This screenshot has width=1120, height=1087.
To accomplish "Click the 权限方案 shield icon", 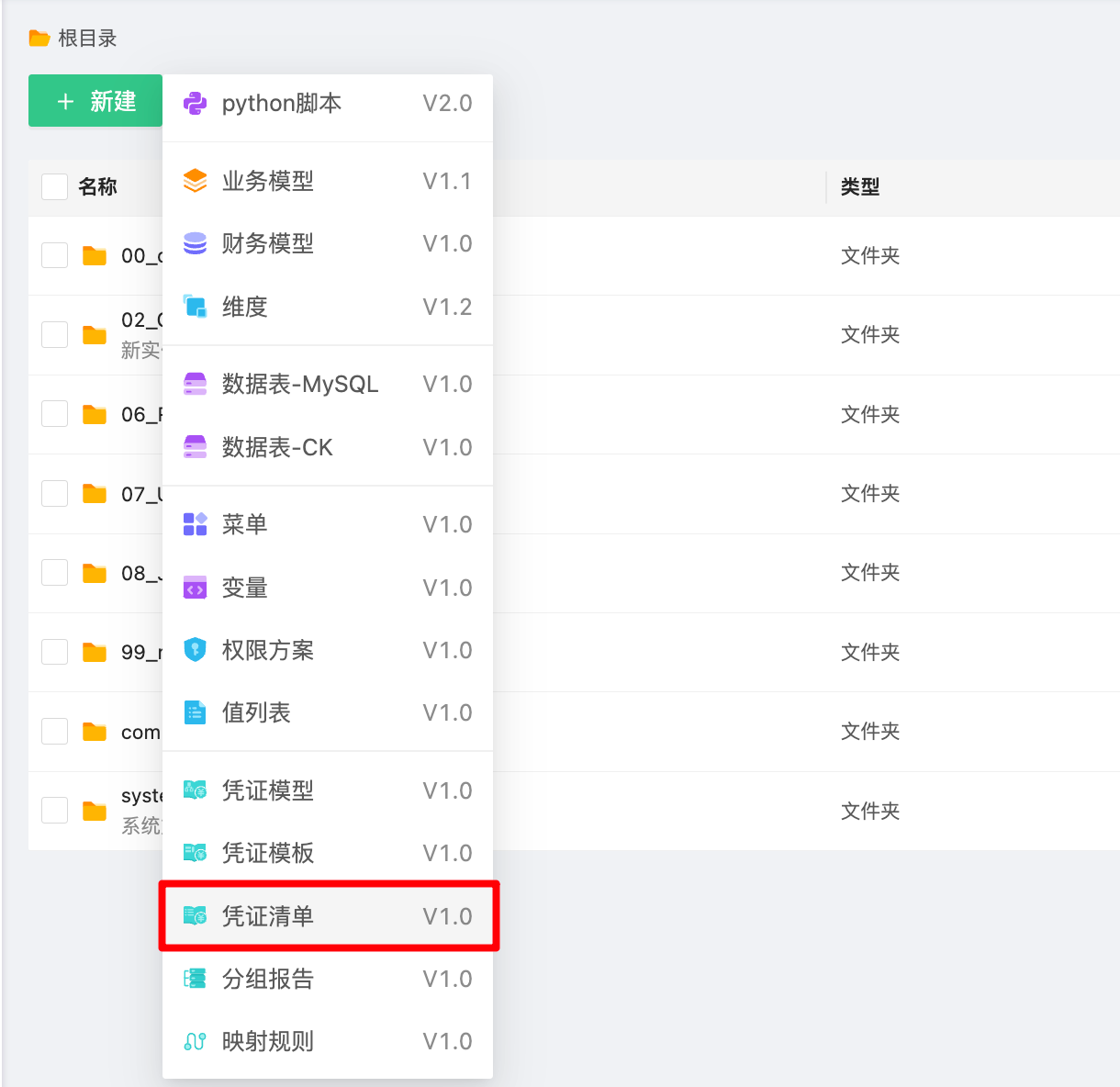I will point(195,650).
